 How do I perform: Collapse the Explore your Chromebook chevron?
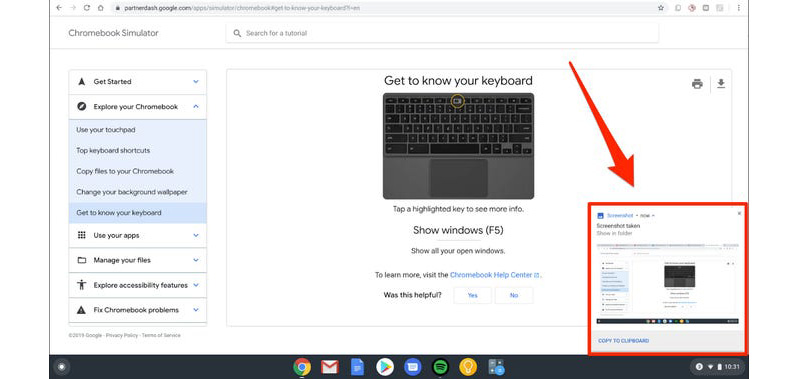[196, 106]
